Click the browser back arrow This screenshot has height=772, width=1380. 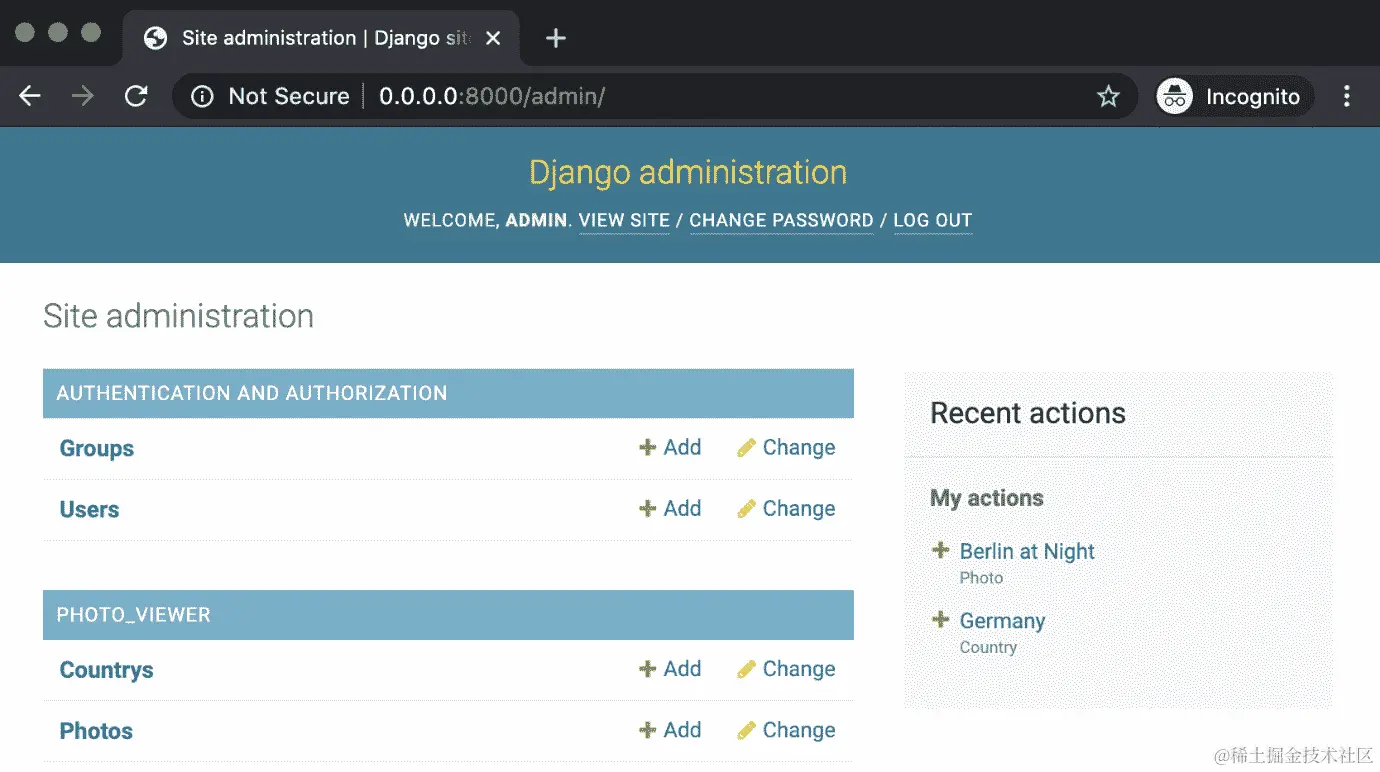coord(30,96)
